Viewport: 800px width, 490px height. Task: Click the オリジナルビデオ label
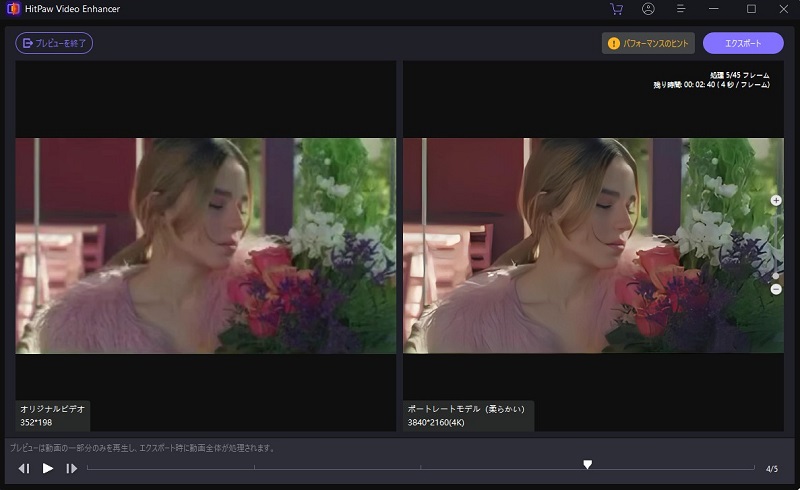pos(53,409)
